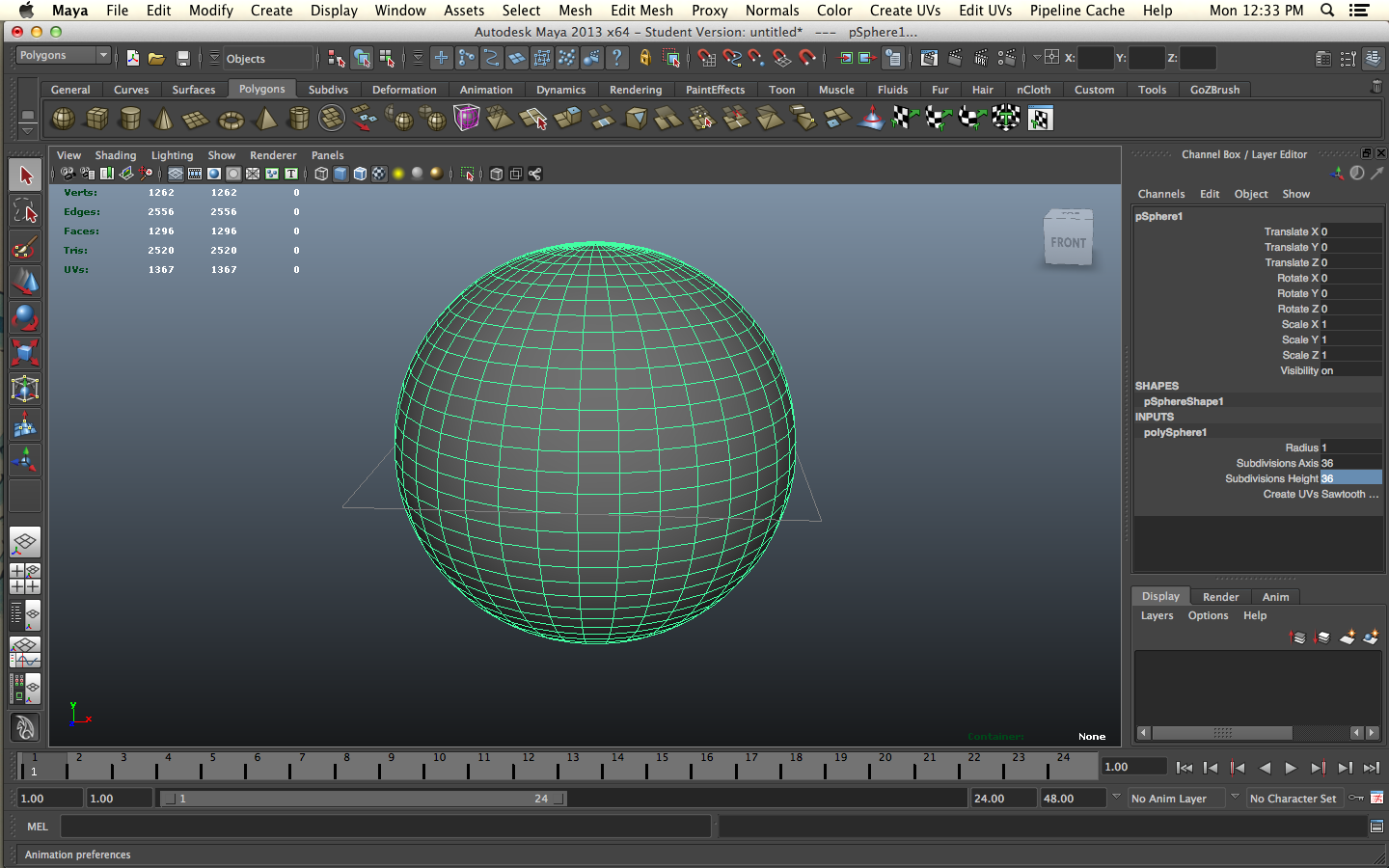This screenshot has width=1389, height=868.
Task: Click the purple smooth proxy cube shelf icon
Action: coord(467,119)
